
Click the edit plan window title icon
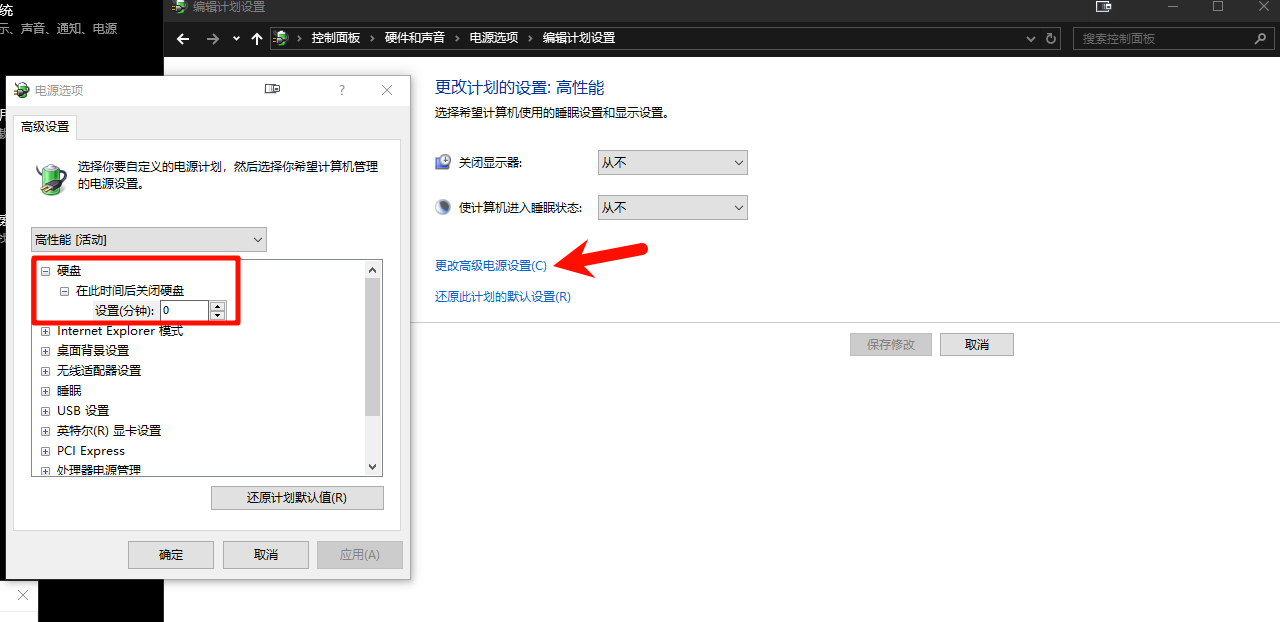pyautogui.click(x=178, y=7)
